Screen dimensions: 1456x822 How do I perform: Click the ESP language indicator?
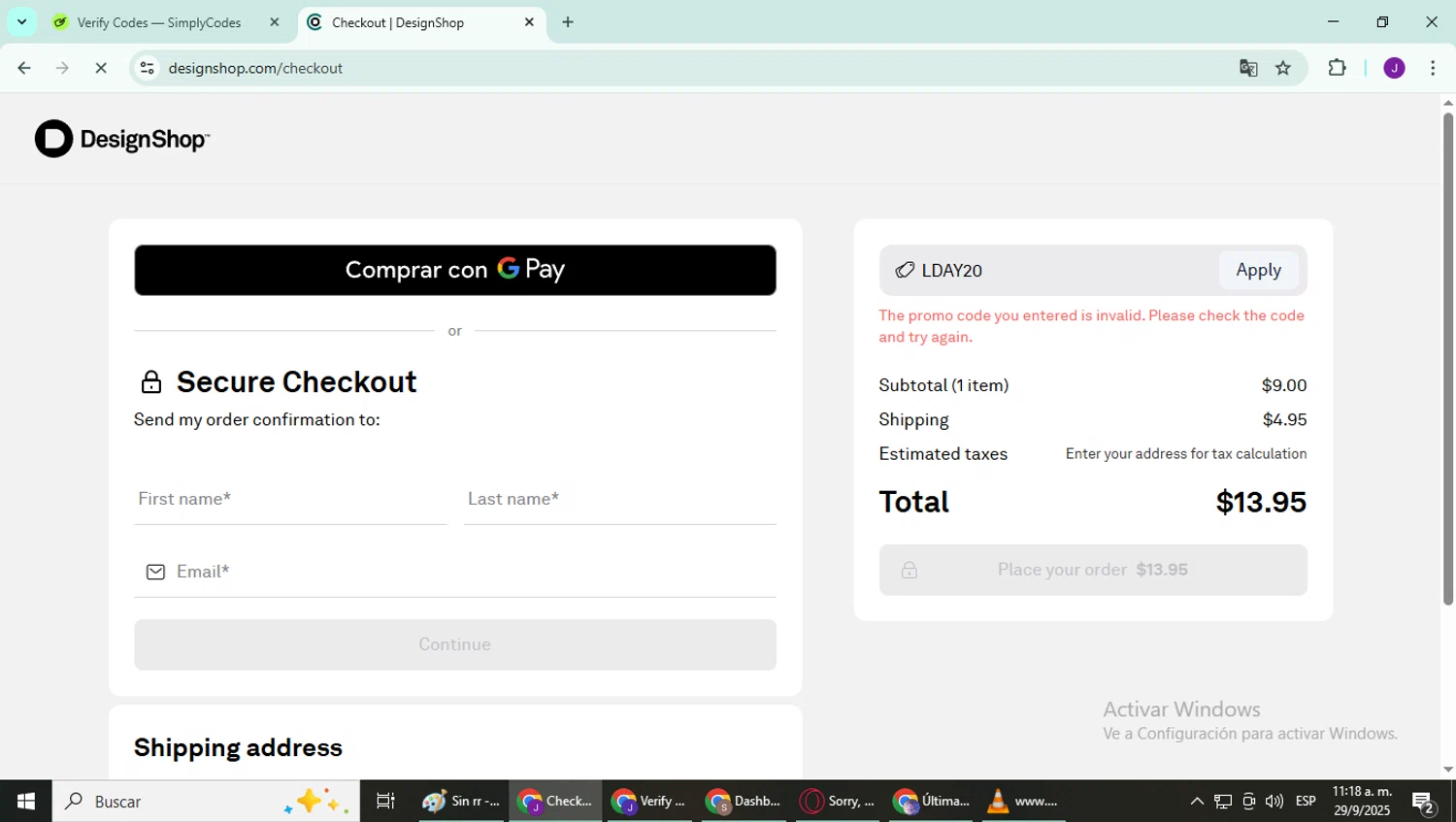1306,801
